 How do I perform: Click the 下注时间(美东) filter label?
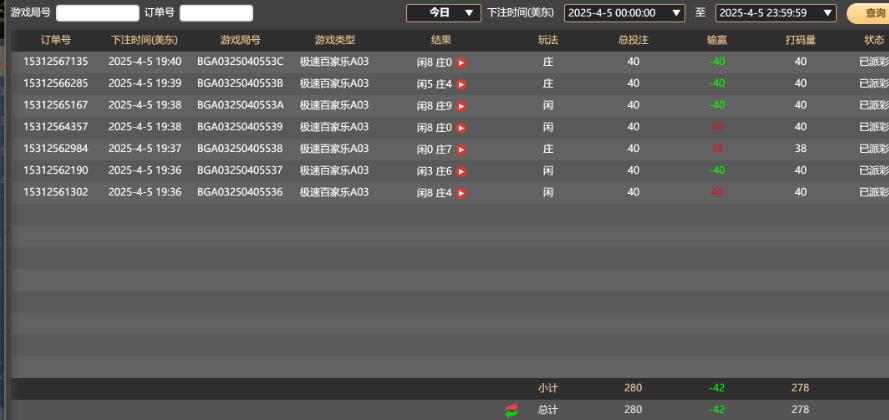[x=520, y=12]
